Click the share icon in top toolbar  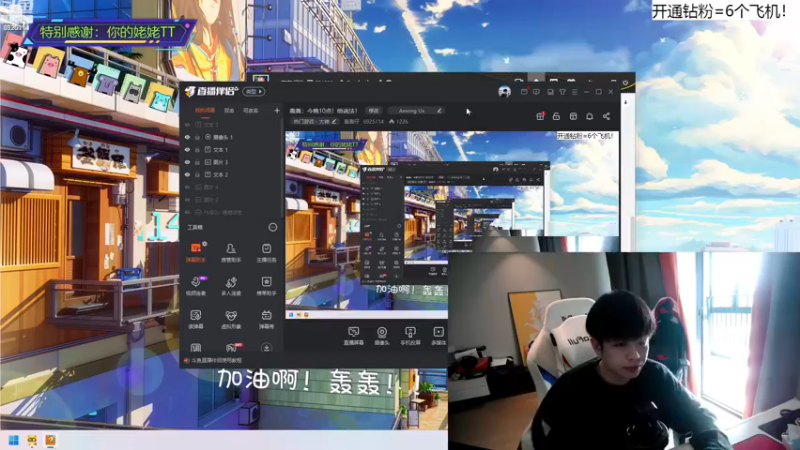(606, 116)
